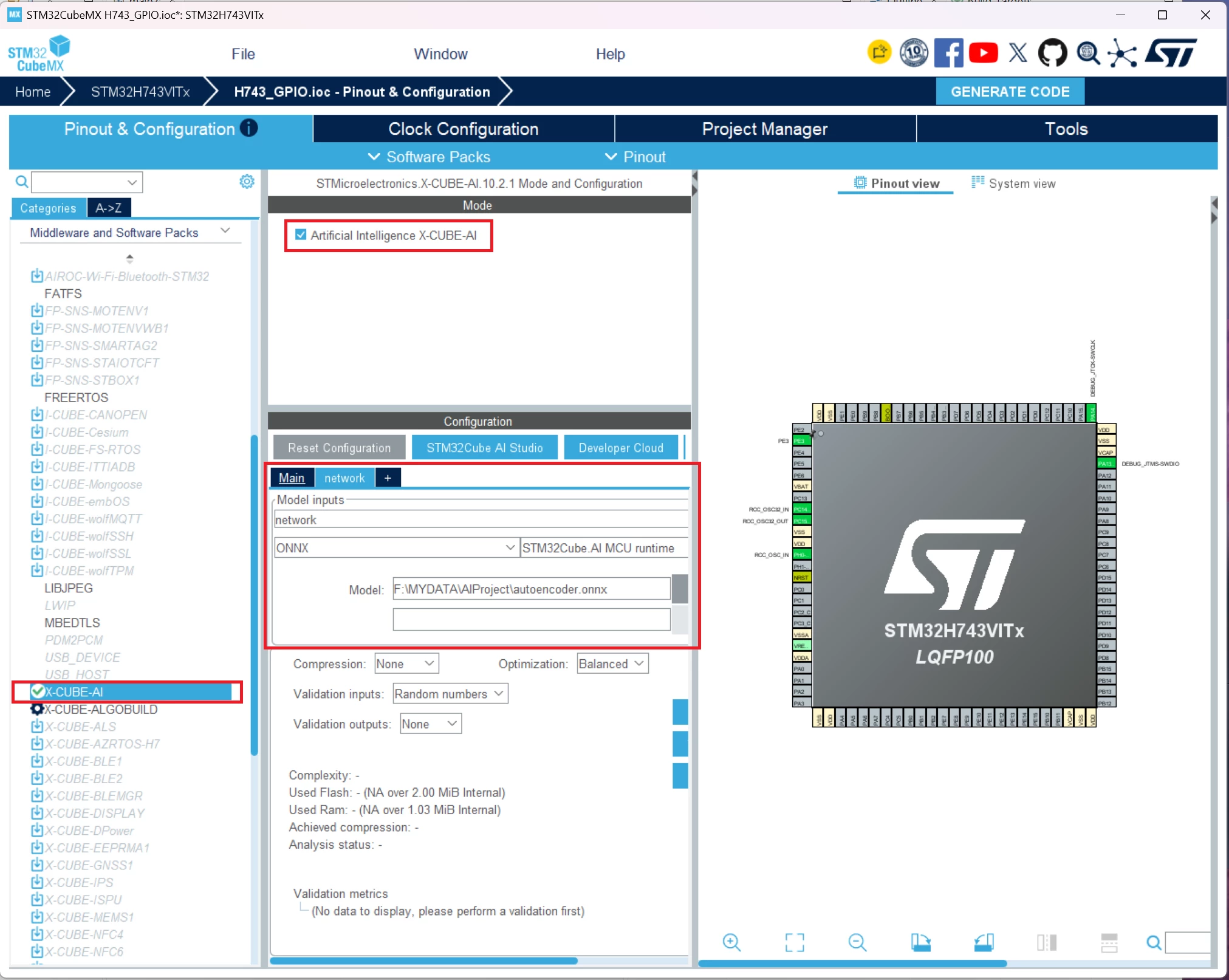Click the horizontal split view icon
The width and height of the screenshot is (1229, 980).
(x=1109, y=942)
